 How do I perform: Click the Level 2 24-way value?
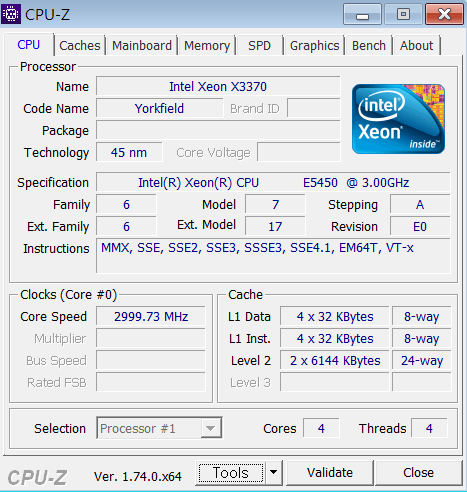pos(422,361)
